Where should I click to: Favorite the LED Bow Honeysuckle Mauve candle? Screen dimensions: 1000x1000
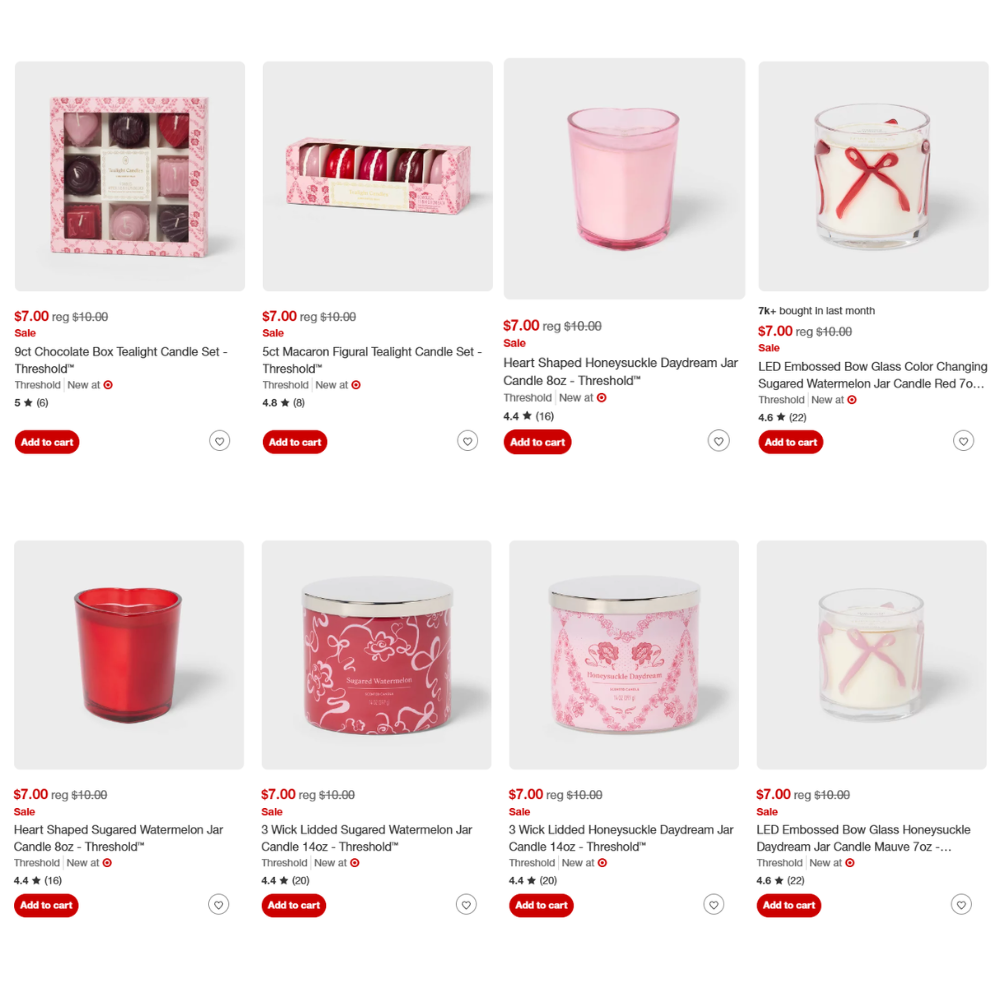(x=962, y=904)
